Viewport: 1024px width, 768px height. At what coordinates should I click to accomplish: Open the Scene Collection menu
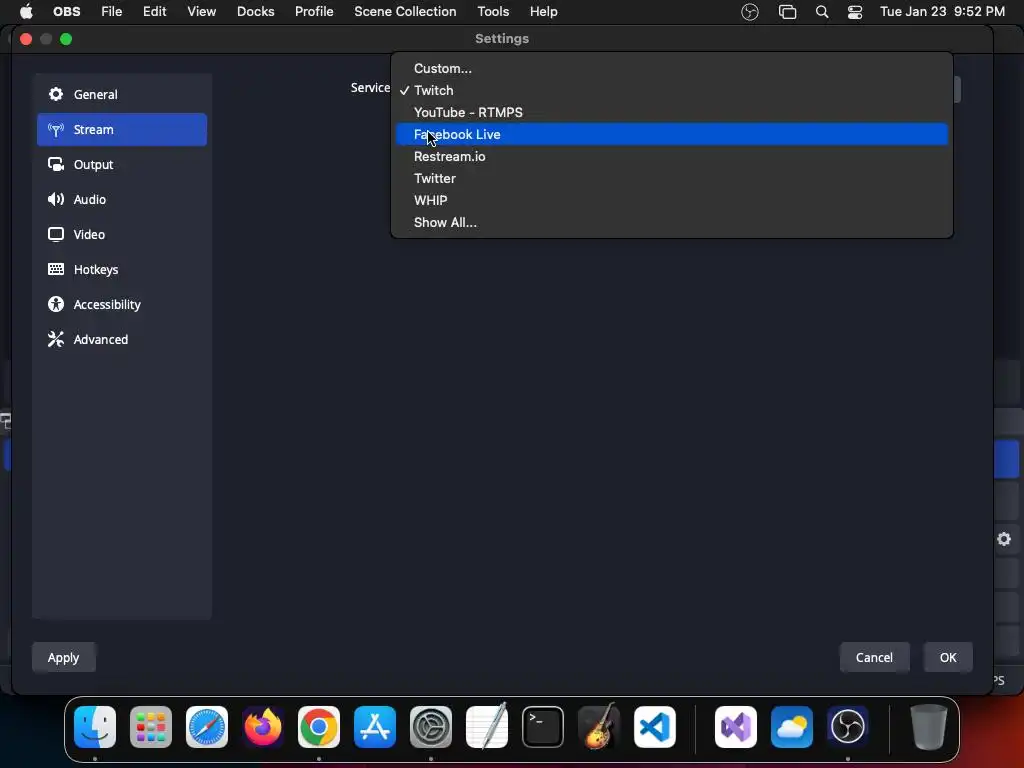click(405, 12)
